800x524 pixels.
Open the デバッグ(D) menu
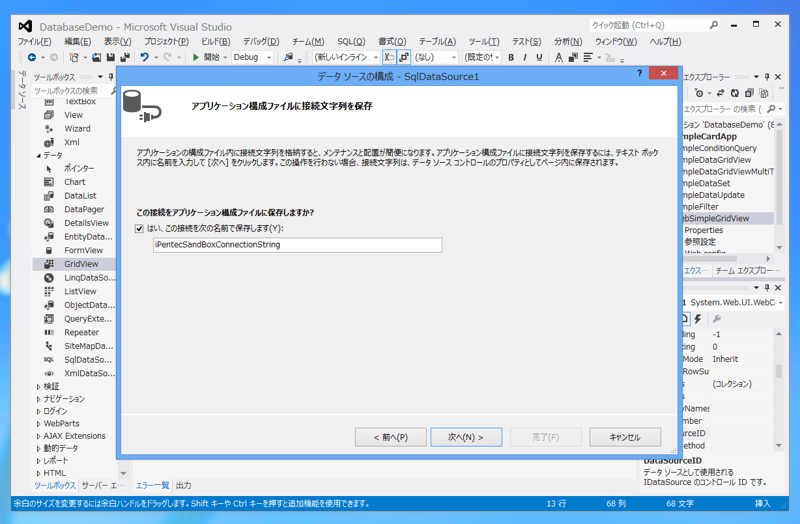click(261, 42)
